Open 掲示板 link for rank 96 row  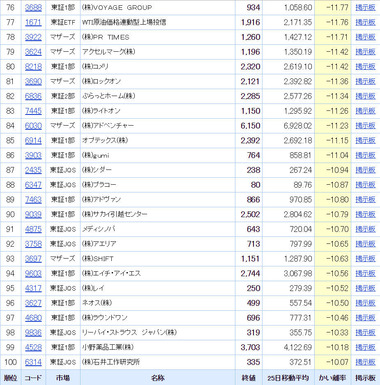(365, 303)
